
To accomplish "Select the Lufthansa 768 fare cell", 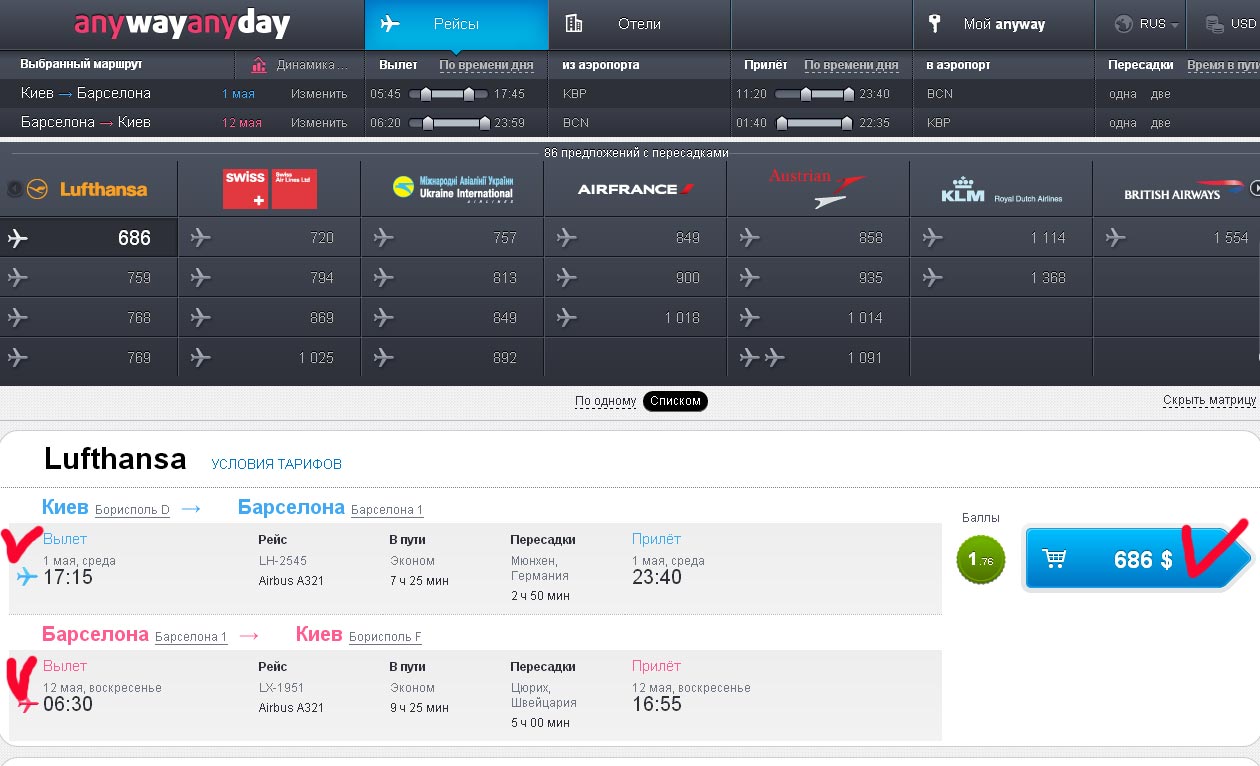I will [x=89, y=318].
